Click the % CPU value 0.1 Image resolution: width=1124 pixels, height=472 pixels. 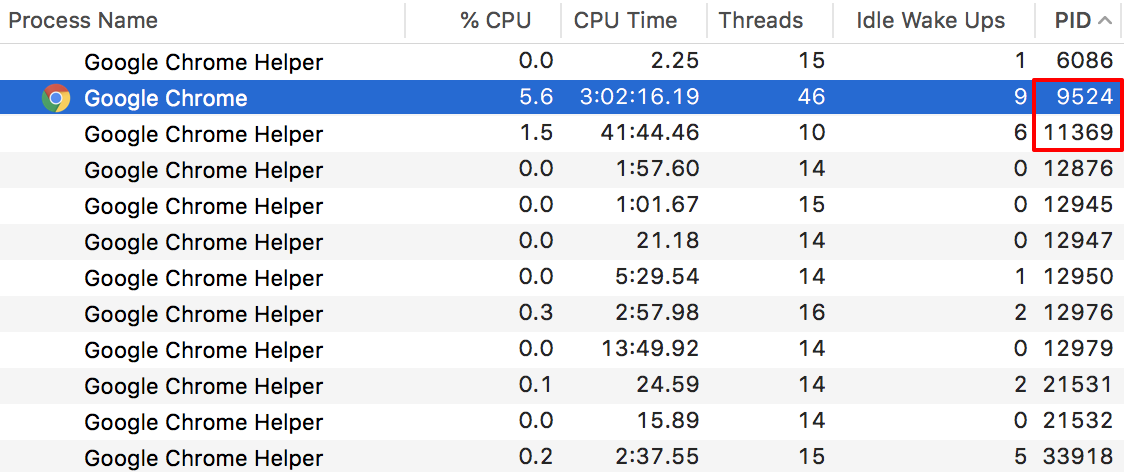point(535,385)
